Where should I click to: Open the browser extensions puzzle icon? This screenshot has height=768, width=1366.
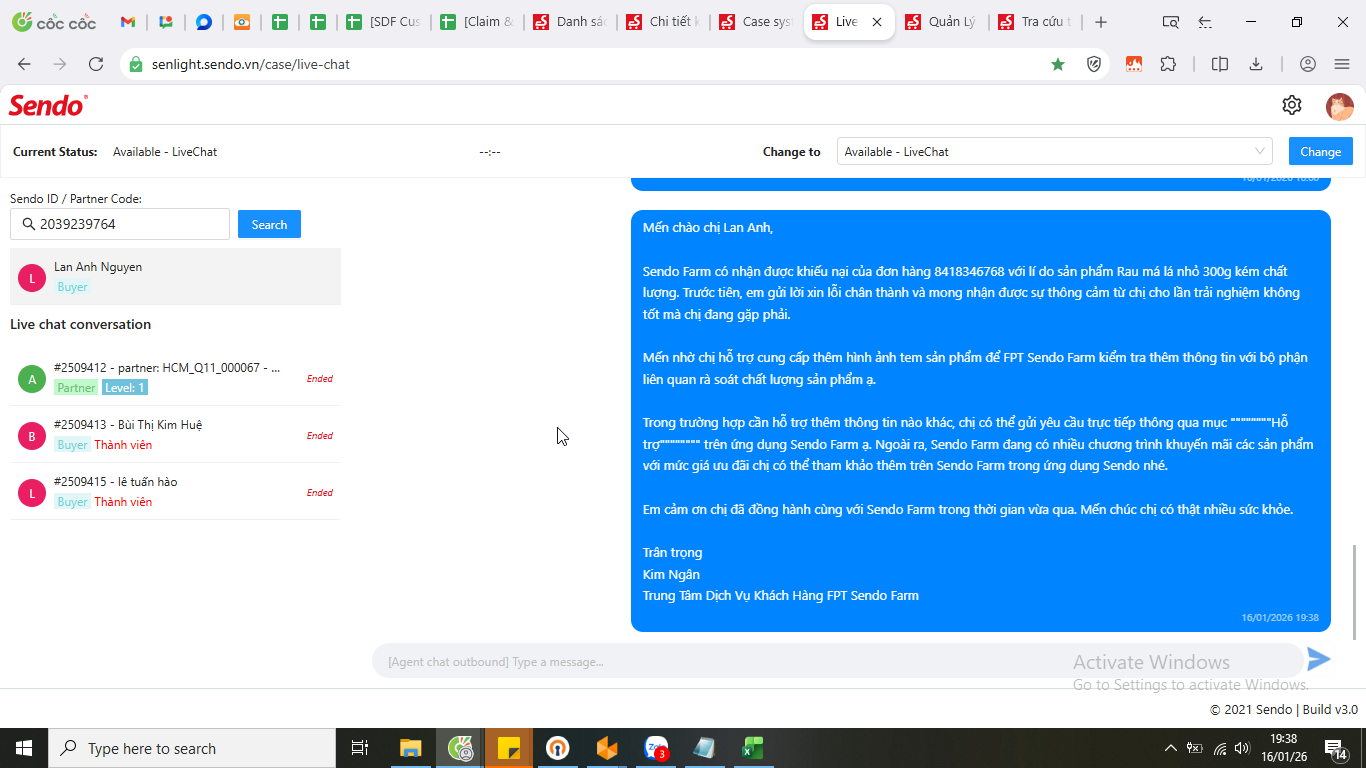pos(1168,64)
